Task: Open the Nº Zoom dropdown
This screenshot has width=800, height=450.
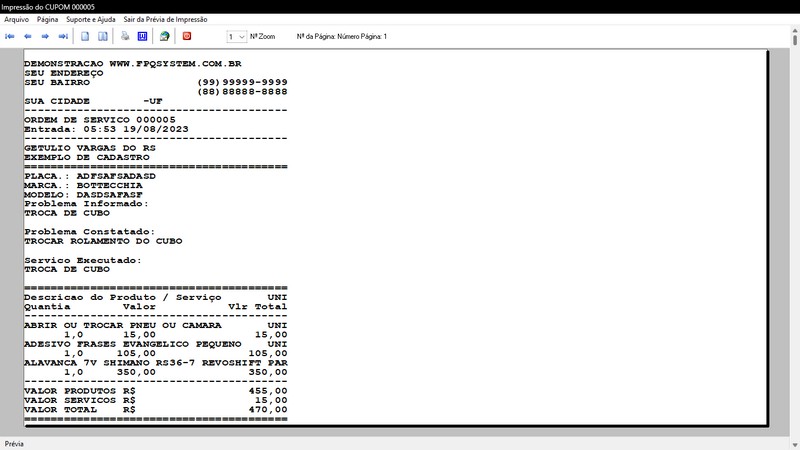Action: 236,36
